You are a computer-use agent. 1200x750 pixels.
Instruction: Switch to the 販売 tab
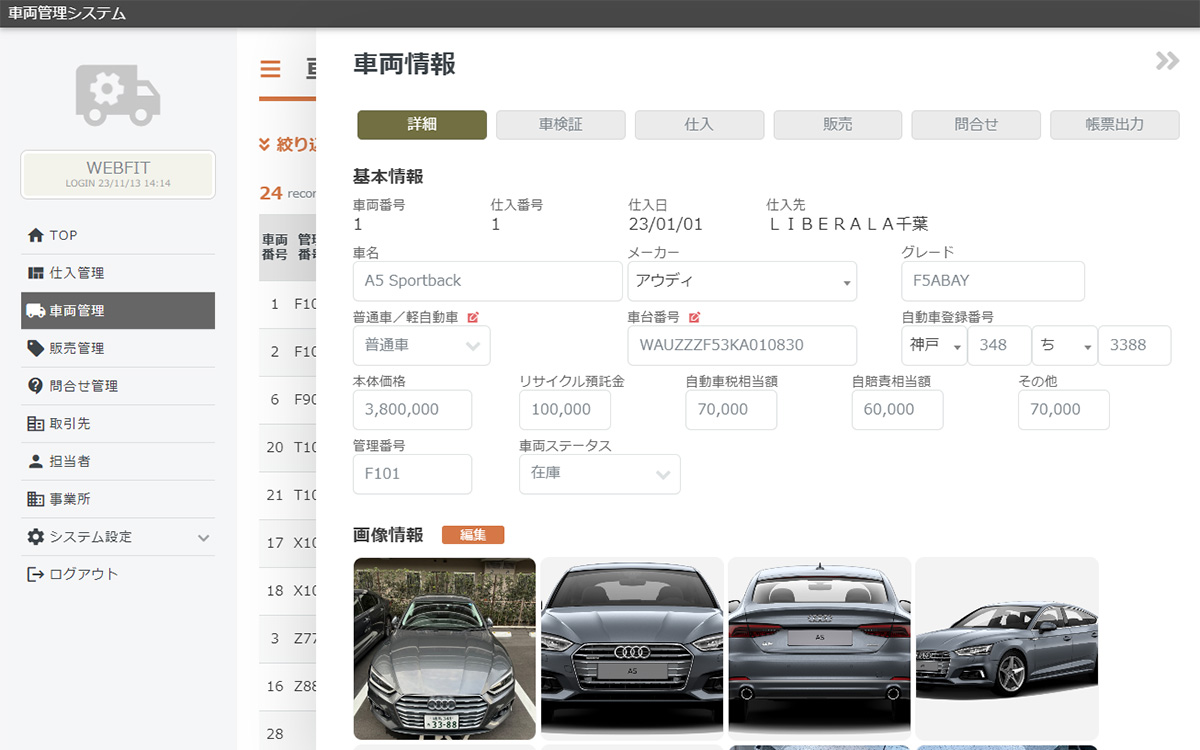pos(838,125)
